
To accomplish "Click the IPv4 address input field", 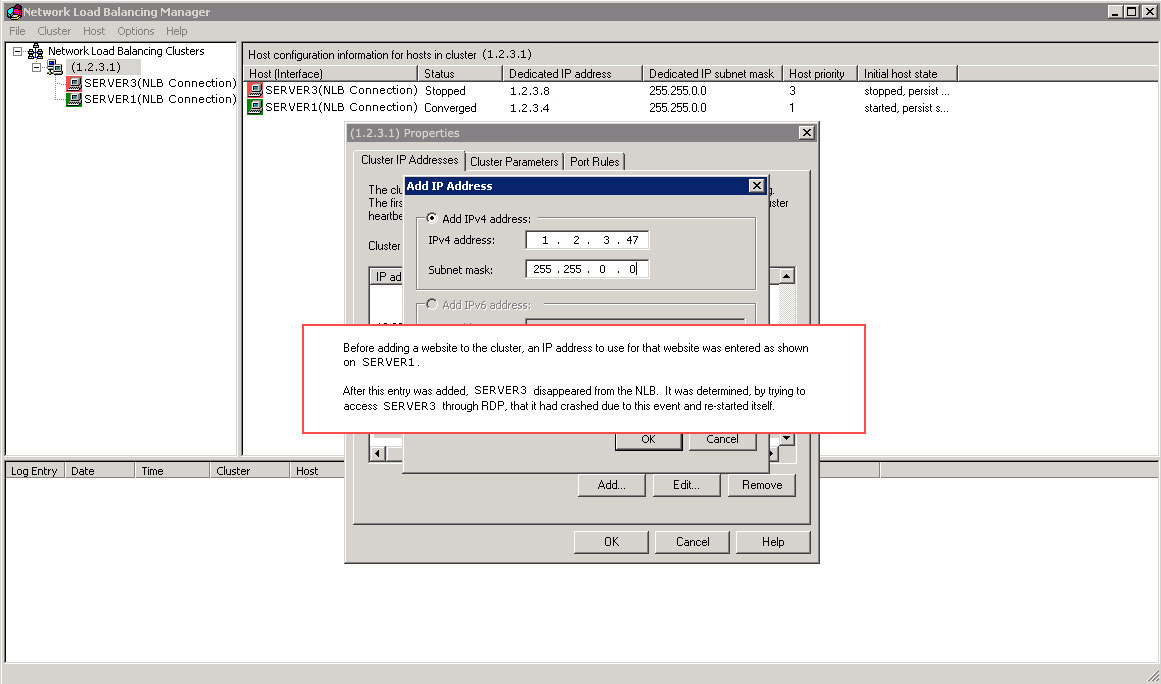I will point(587,240).
